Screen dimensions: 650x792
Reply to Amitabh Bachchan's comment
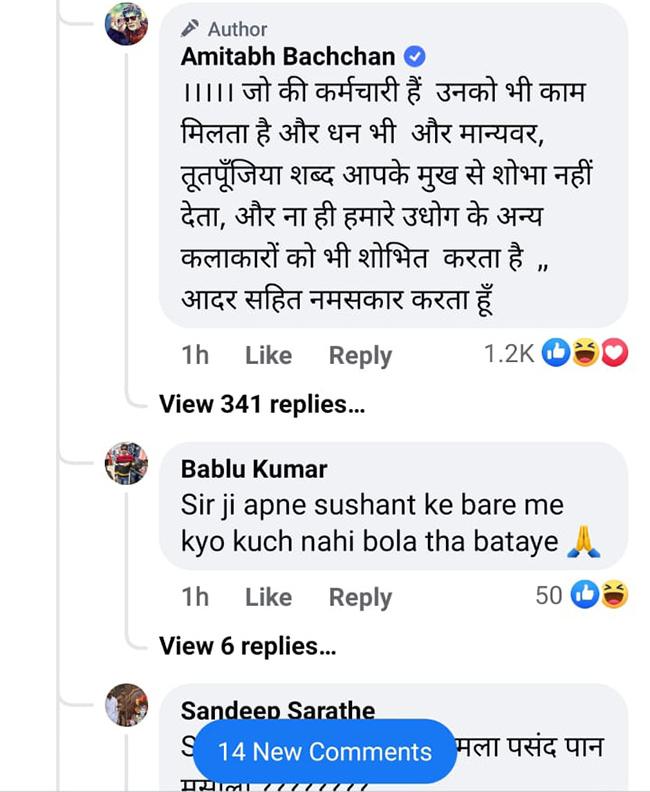(x=360, y=355)
